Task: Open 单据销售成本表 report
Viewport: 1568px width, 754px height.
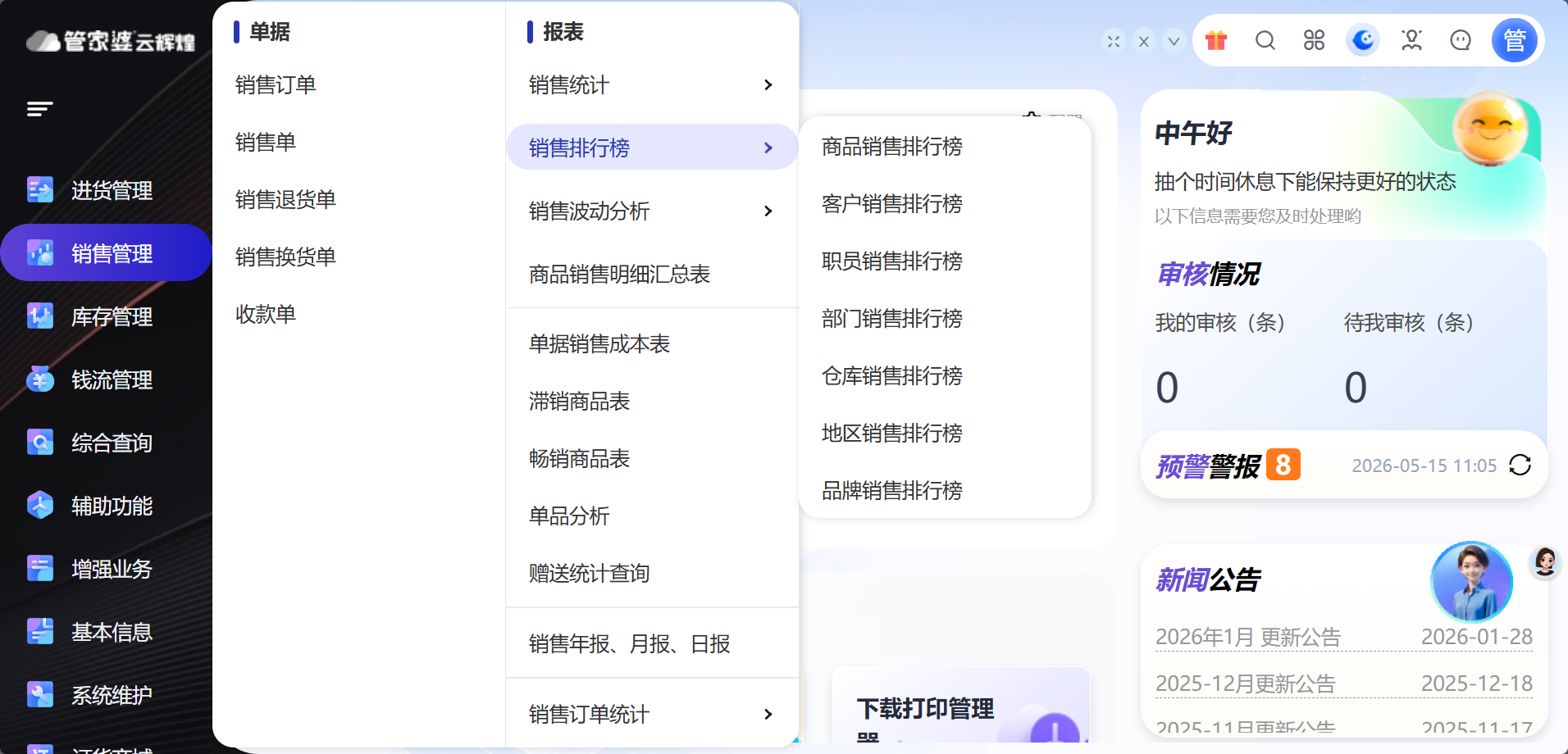Action: (599, 344)
